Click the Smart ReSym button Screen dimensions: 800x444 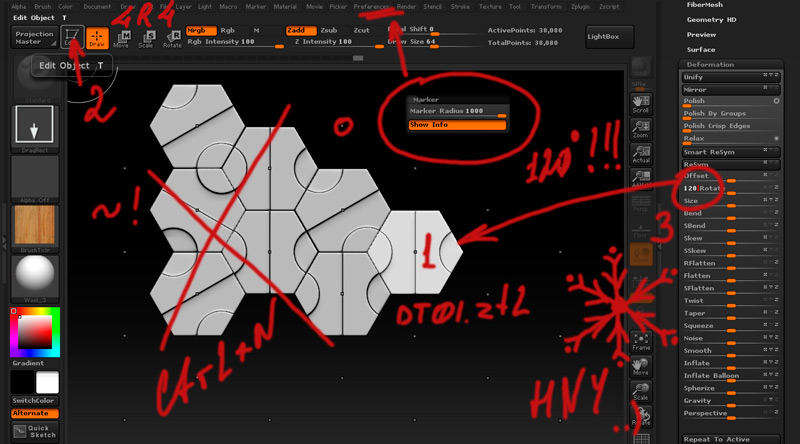click(731, 153)
